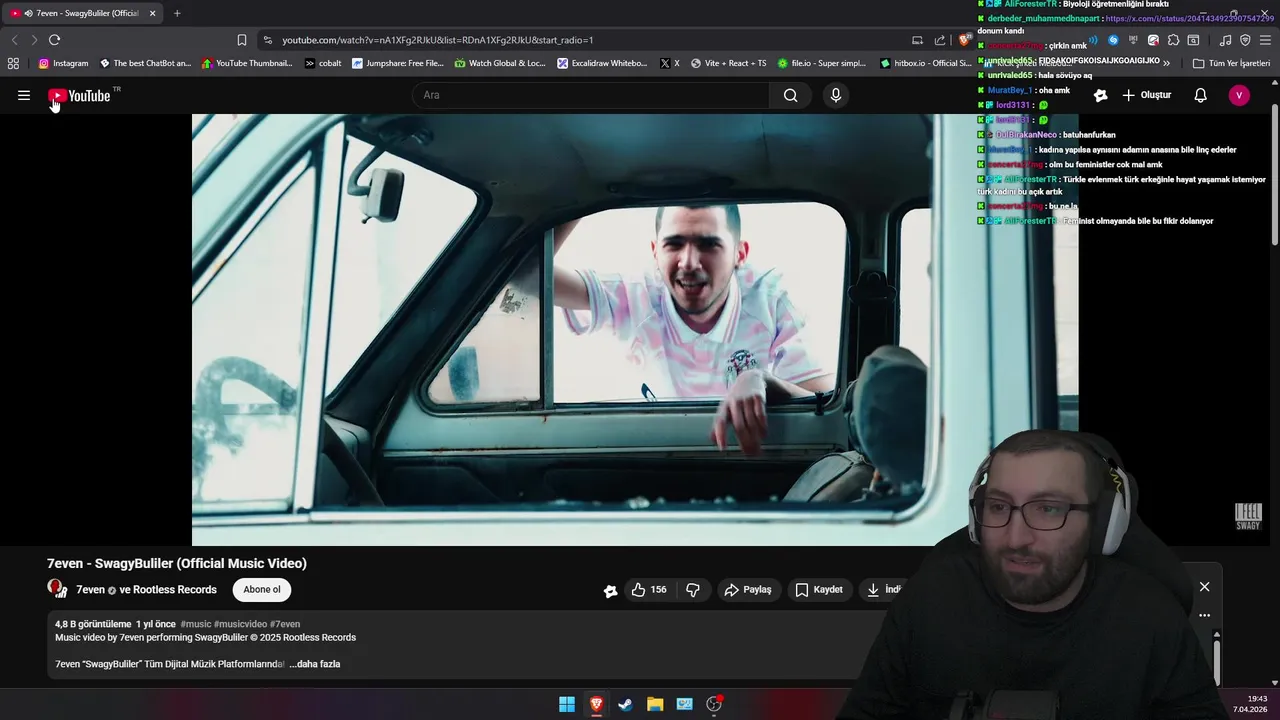
Task: Open the file.io bookmark
Action: [x=822, y=63]
